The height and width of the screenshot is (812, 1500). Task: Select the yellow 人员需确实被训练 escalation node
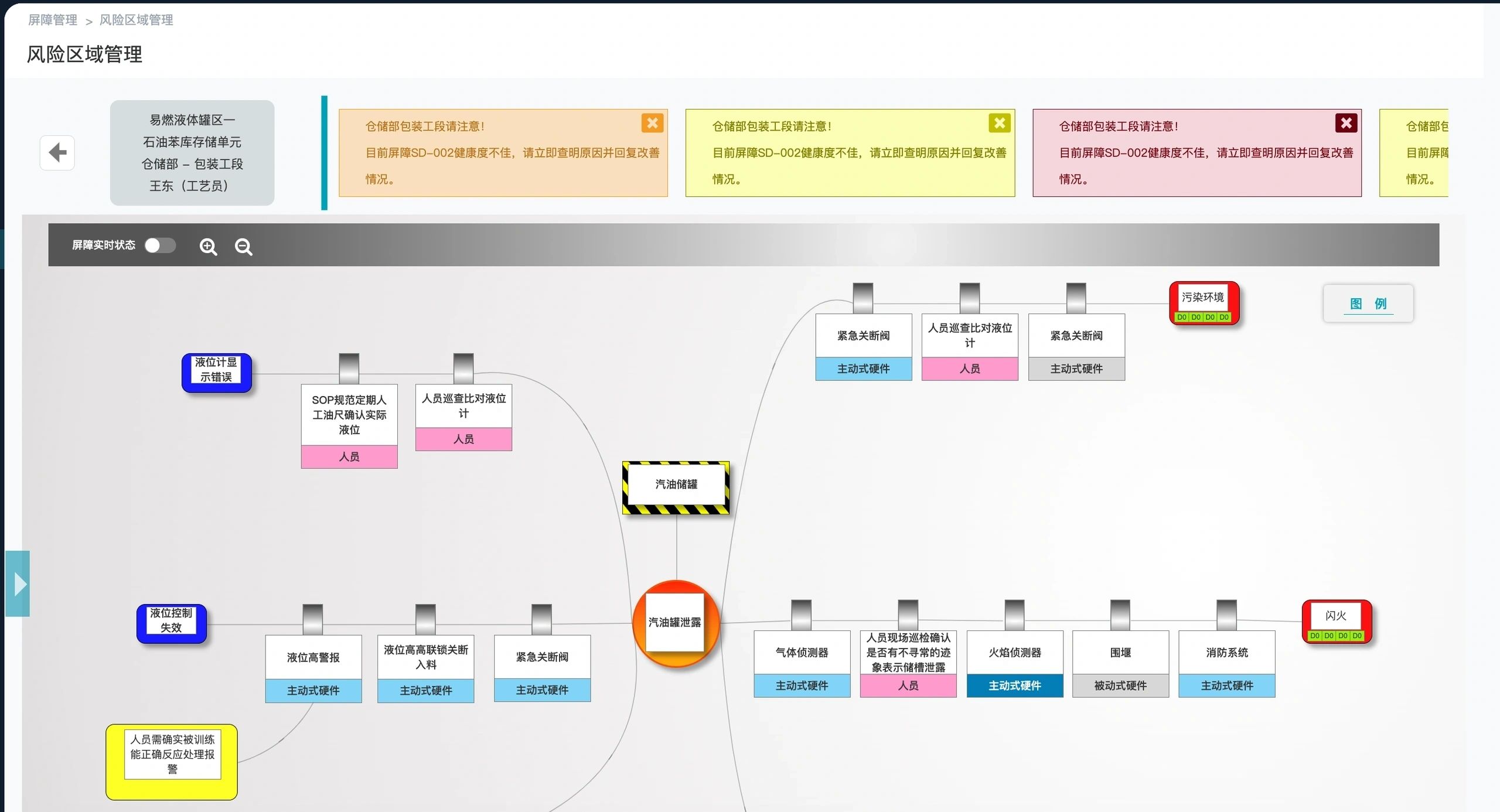pos(172,762)
